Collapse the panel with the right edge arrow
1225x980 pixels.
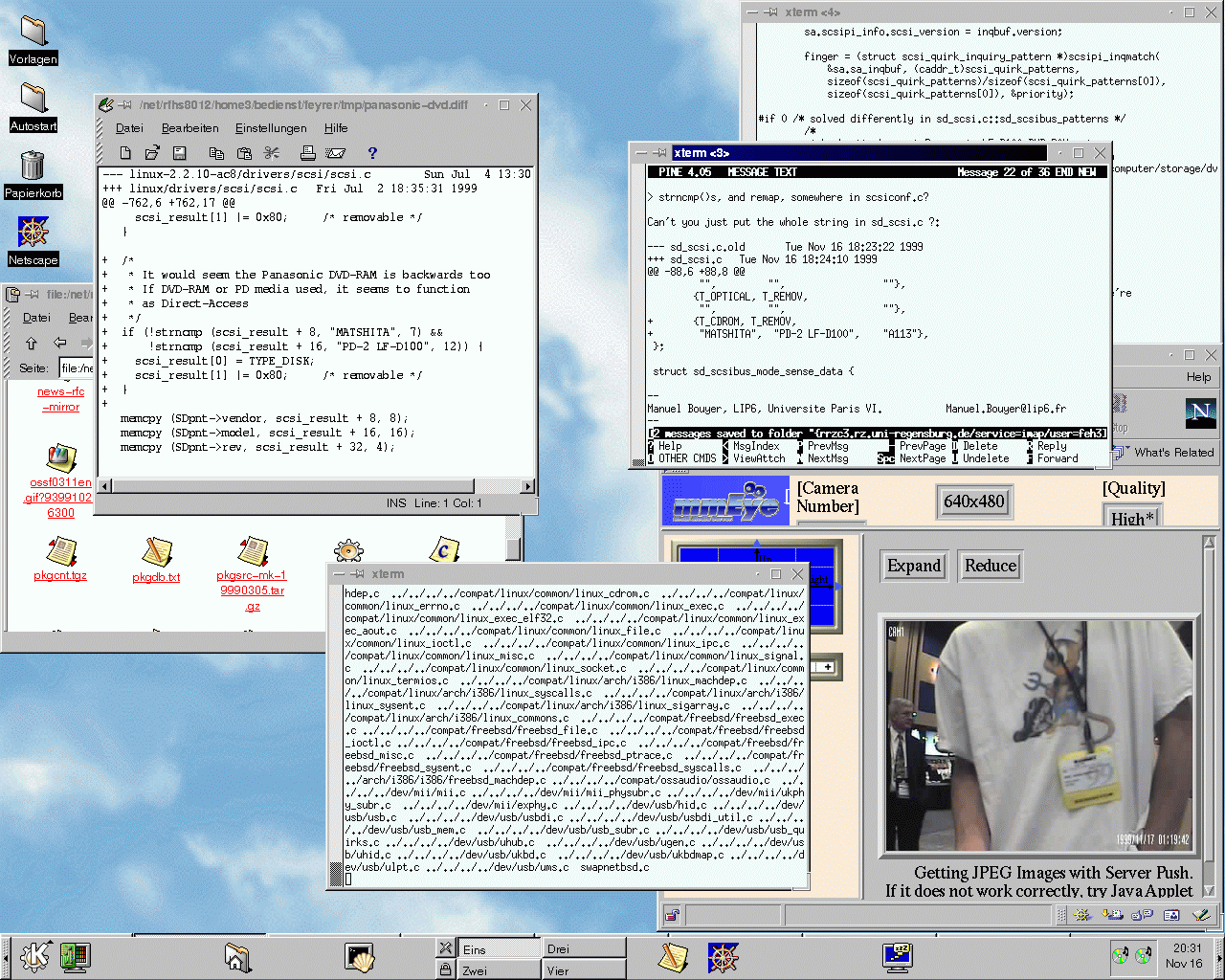[1218, 956]
